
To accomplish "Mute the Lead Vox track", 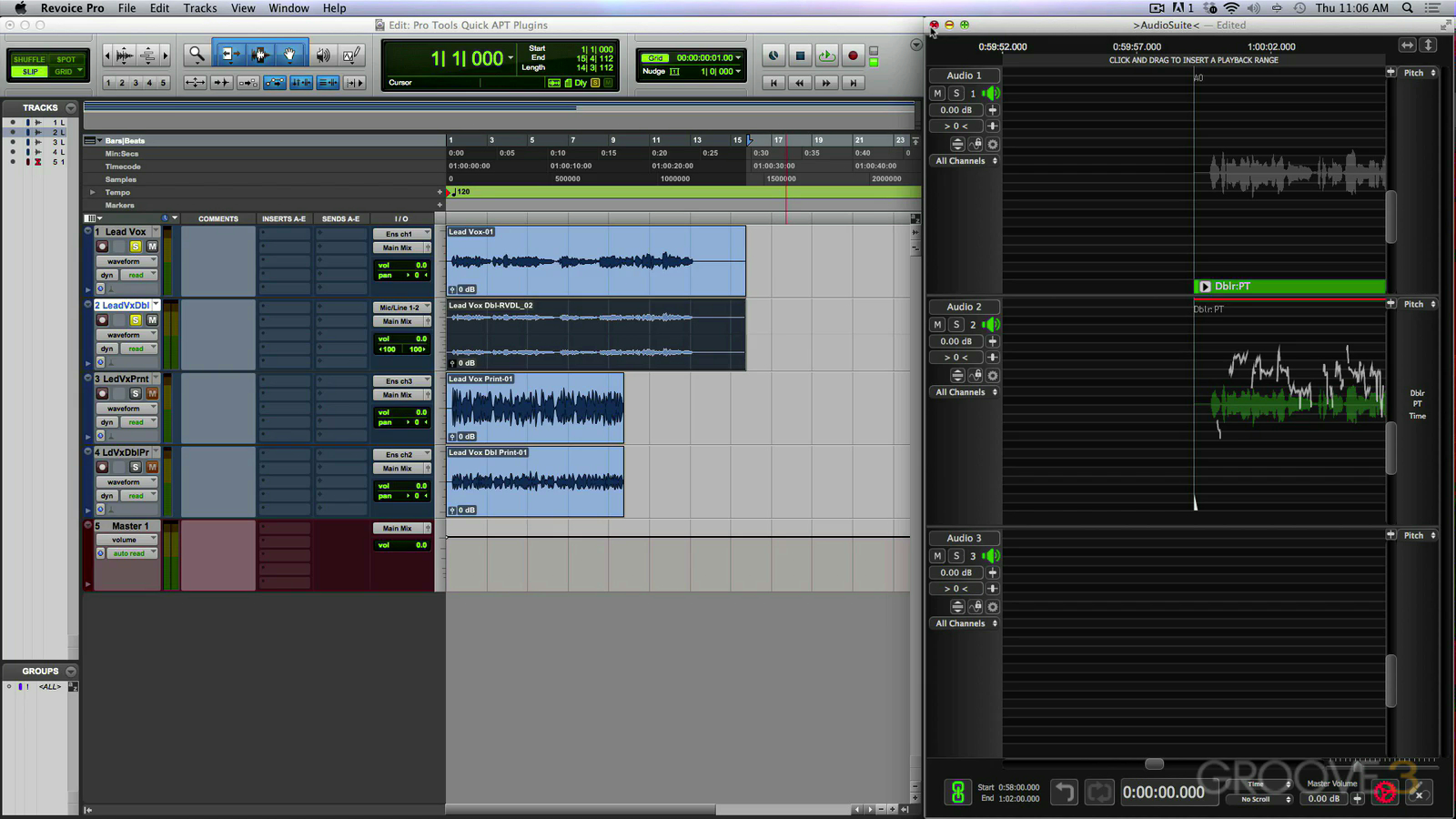I will pos(152,247).
